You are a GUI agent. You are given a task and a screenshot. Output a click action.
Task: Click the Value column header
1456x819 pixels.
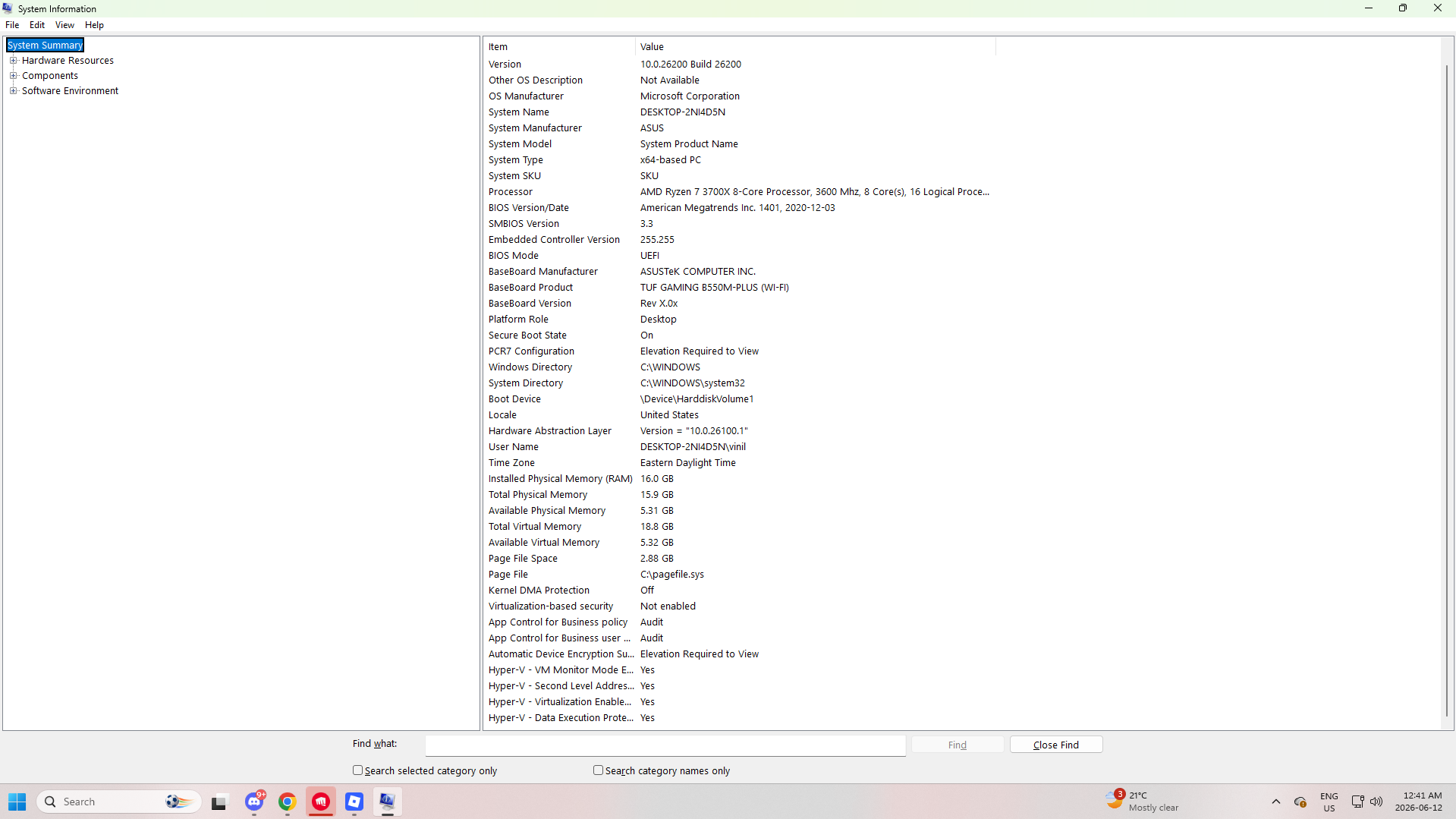[815, 47]
